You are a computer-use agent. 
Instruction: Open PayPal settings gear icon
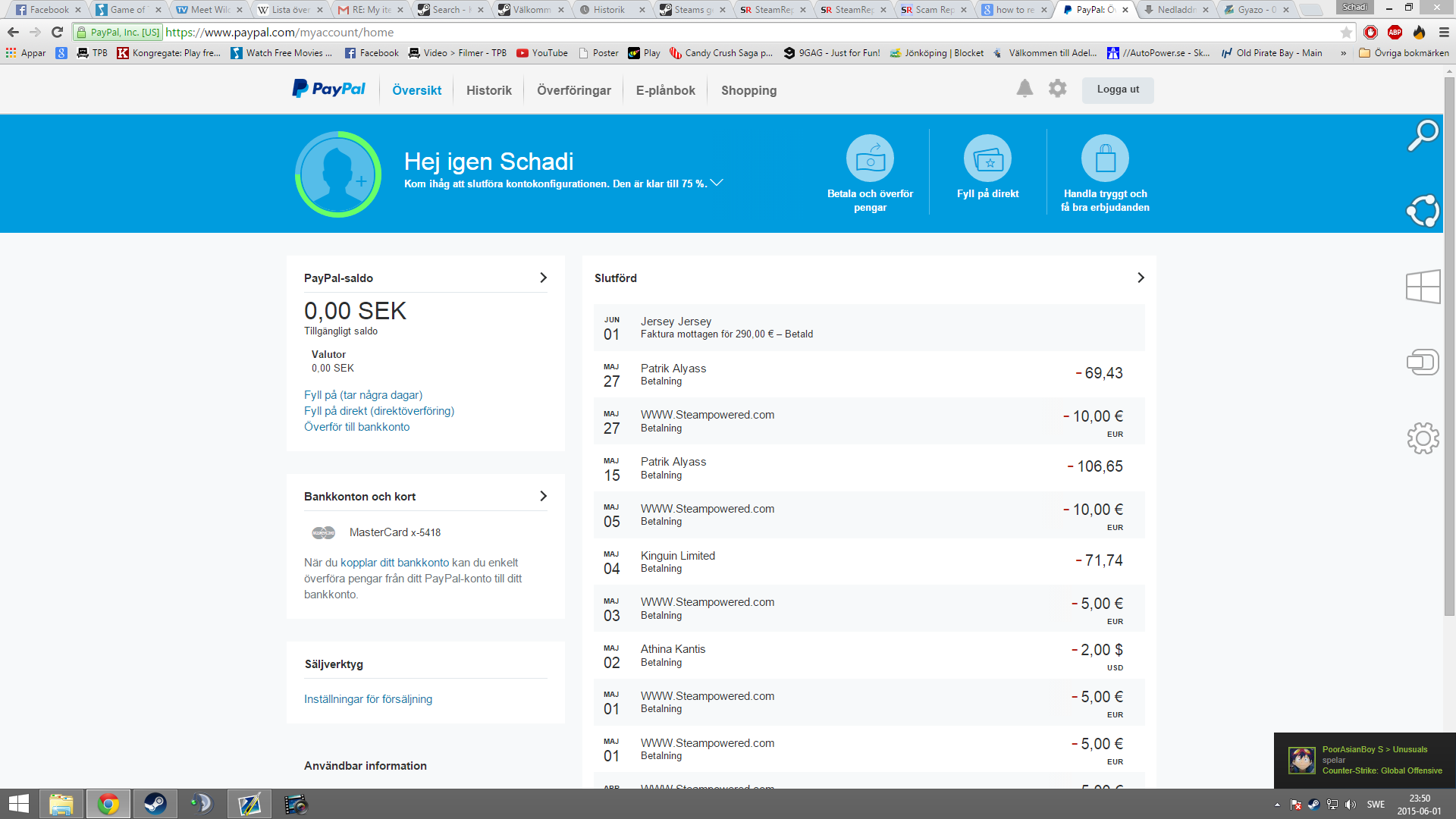tap(1057, 89)
